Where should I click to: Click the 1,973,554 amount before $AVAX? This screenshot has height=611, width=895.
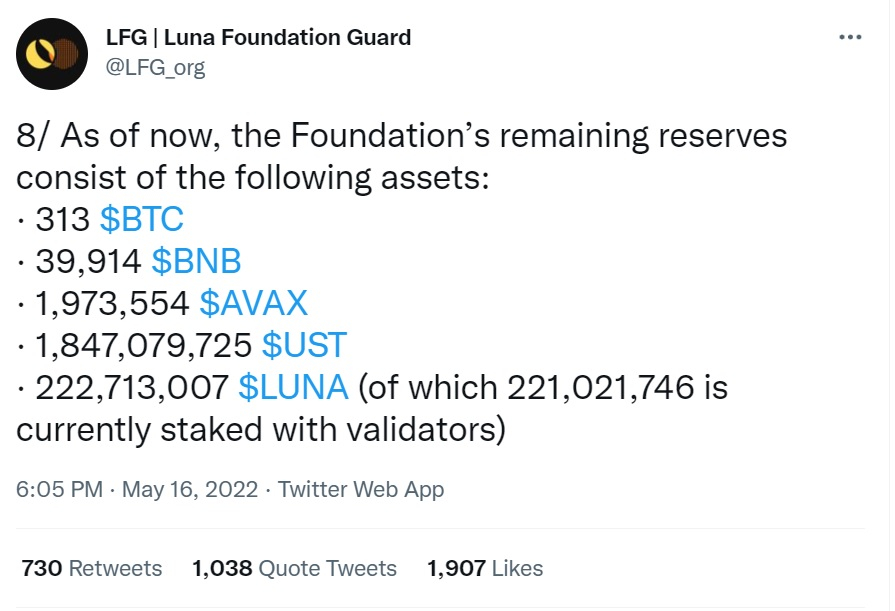[x=112, y=303]
